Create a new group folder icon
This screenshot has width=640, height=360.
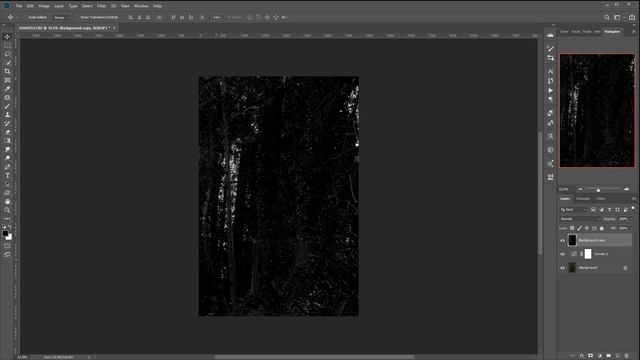[609, 356]
